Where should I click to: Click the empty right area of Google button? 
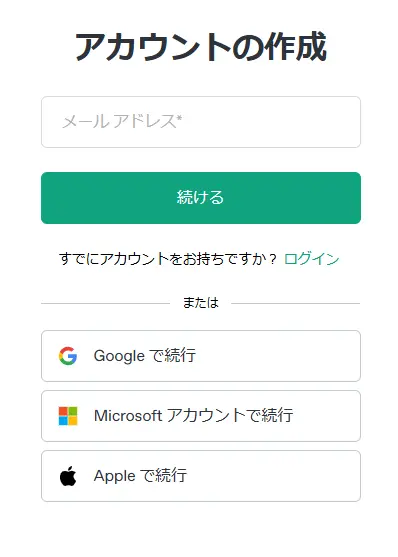point(284,356)
